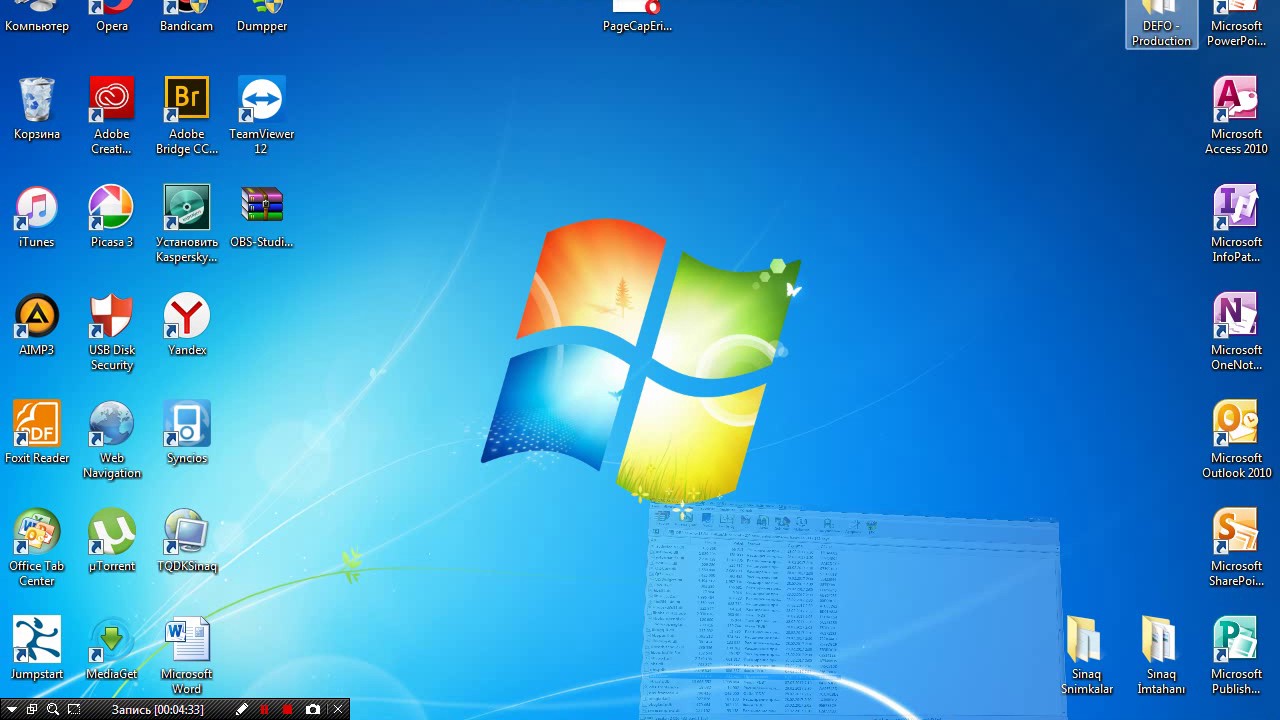Click the faded spreadsheet window preview
The width and height of the screenshot is (1280, 720).
point(850,610)
